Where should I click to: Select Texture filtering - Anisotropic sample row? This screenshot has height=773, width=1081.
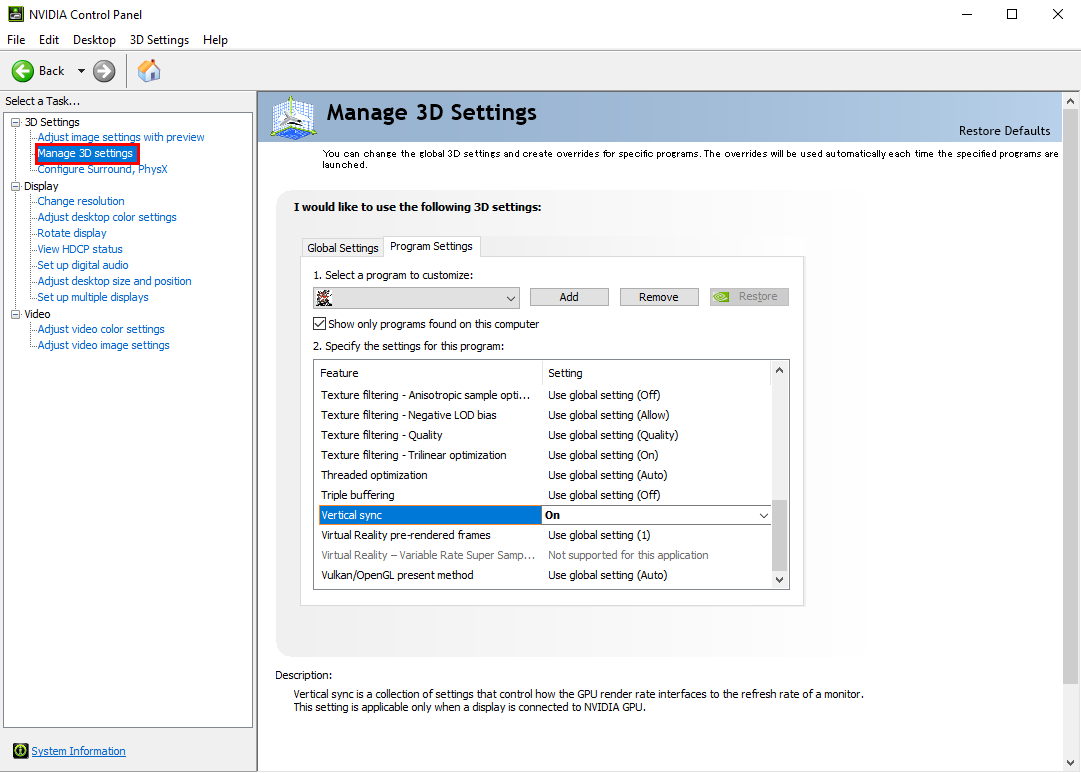544,395
